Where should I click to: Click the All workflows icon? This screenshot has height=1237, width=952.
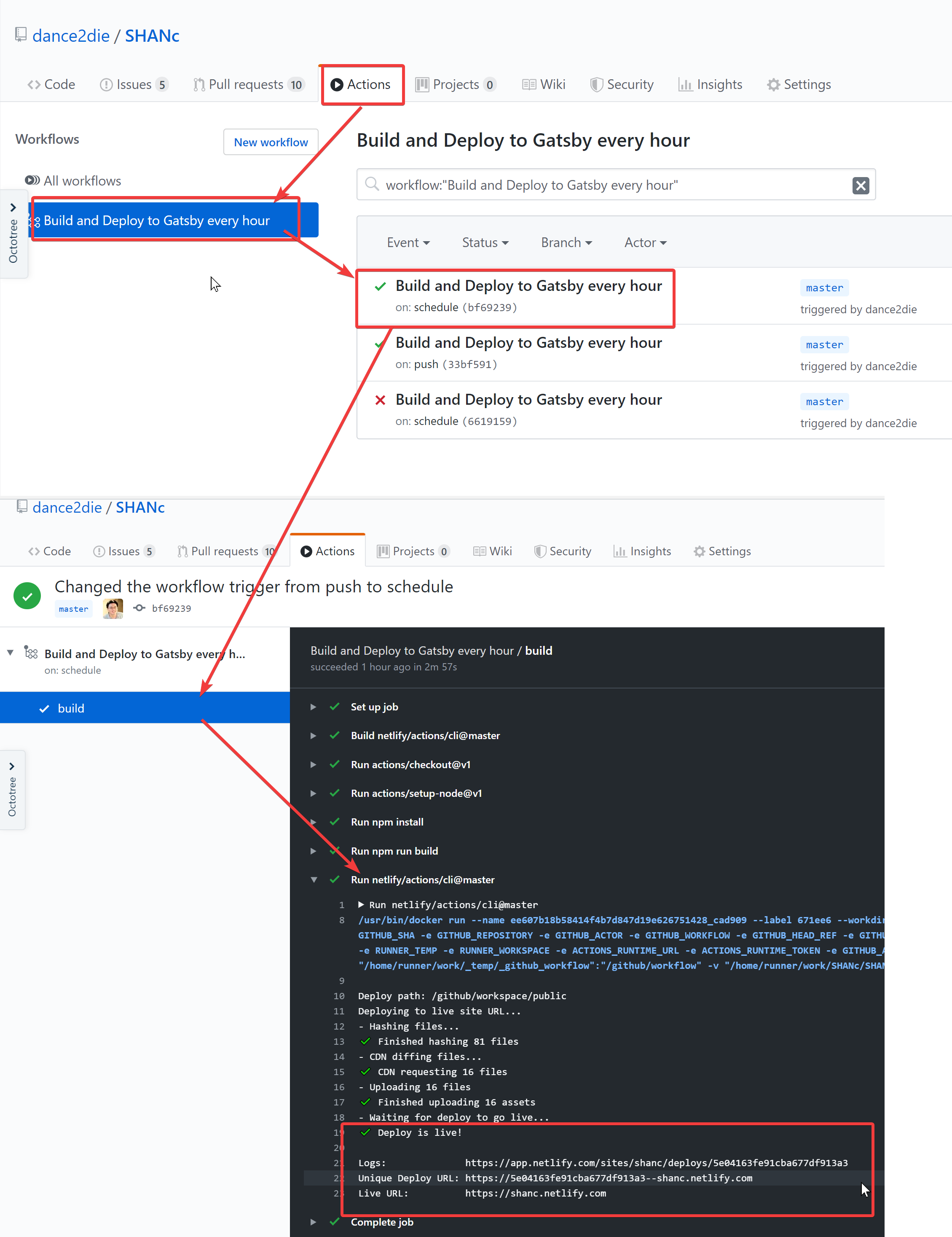pos(32,181)
